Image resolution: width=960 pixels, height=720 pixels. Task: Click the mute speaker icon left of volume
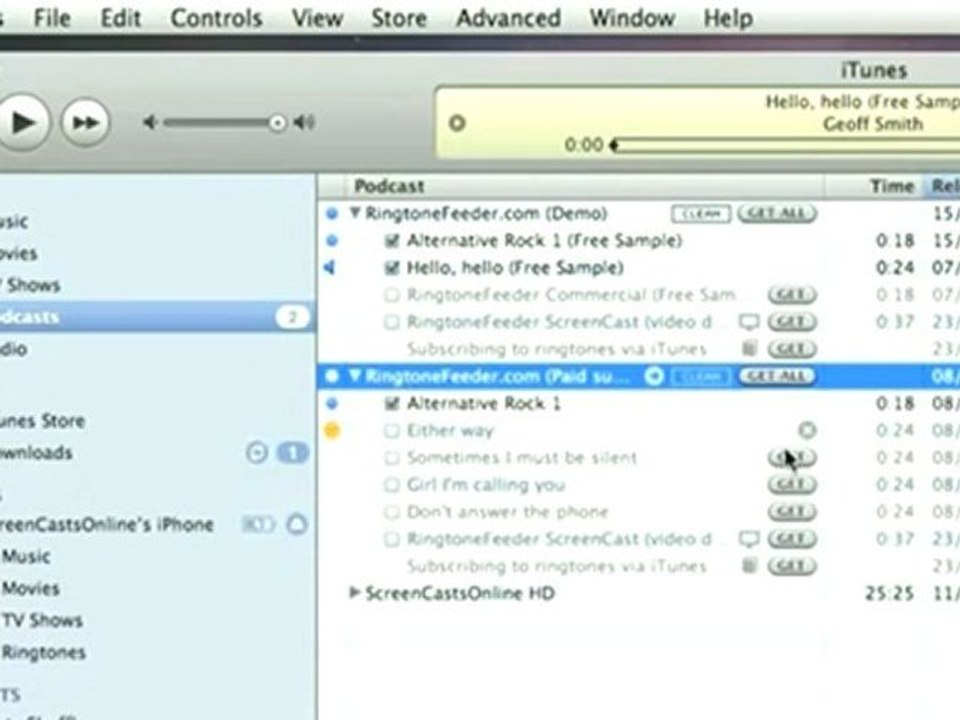point(149,123)
